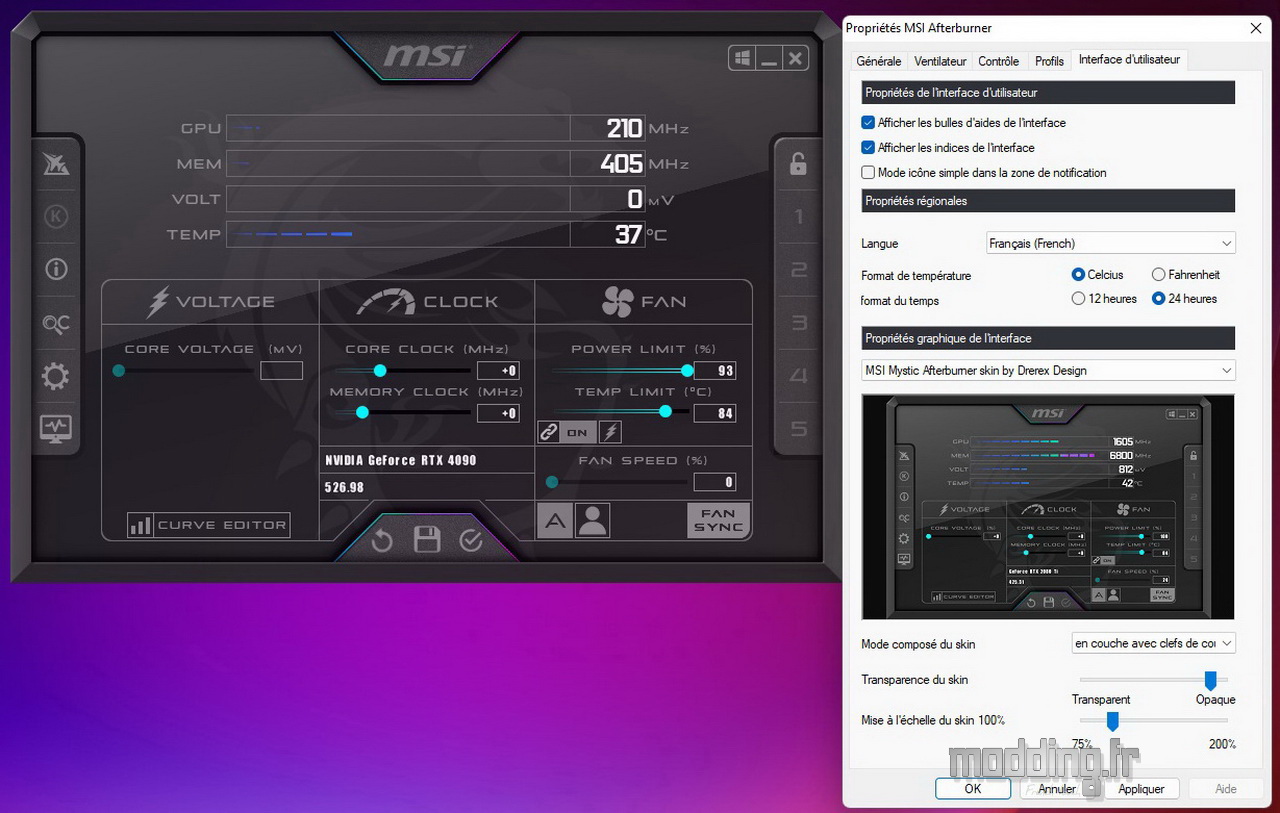This screenshot has width=1280, height=813.
Task: Select 24 heures time format
Action: point(1159,298)
